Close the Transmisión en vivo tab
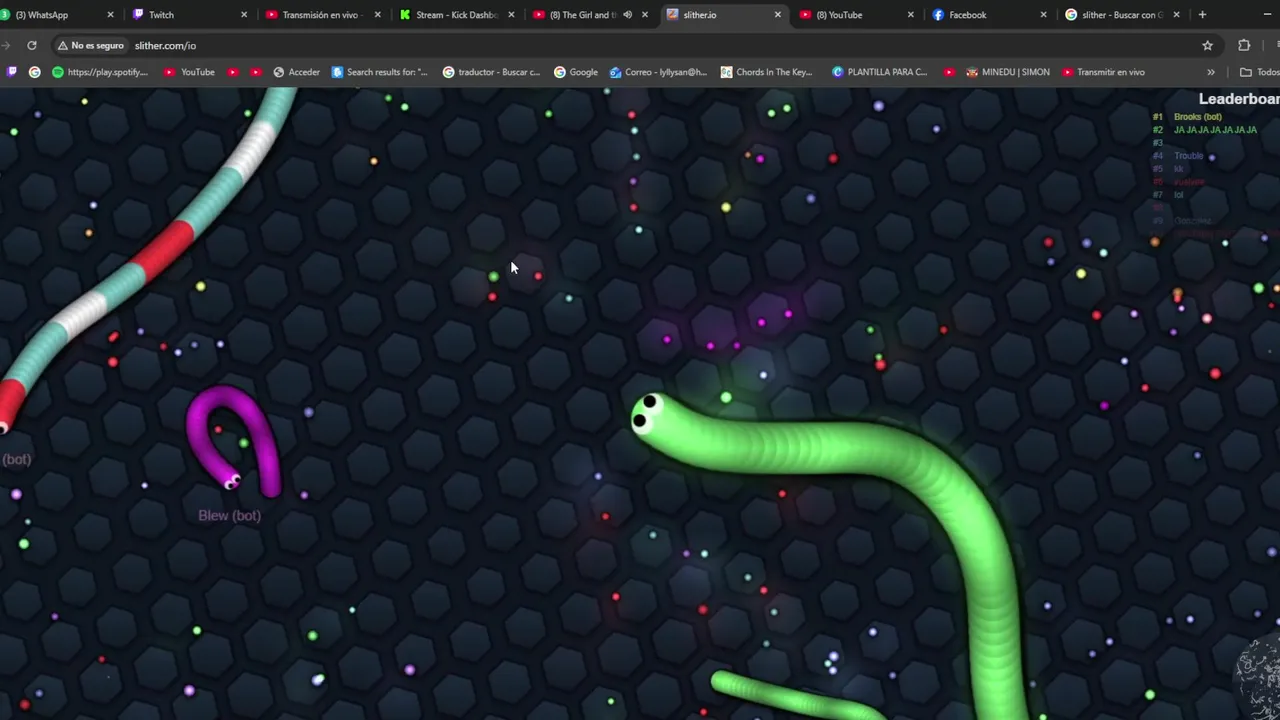This screenshot has height=720, width=1280. (377, 15)
